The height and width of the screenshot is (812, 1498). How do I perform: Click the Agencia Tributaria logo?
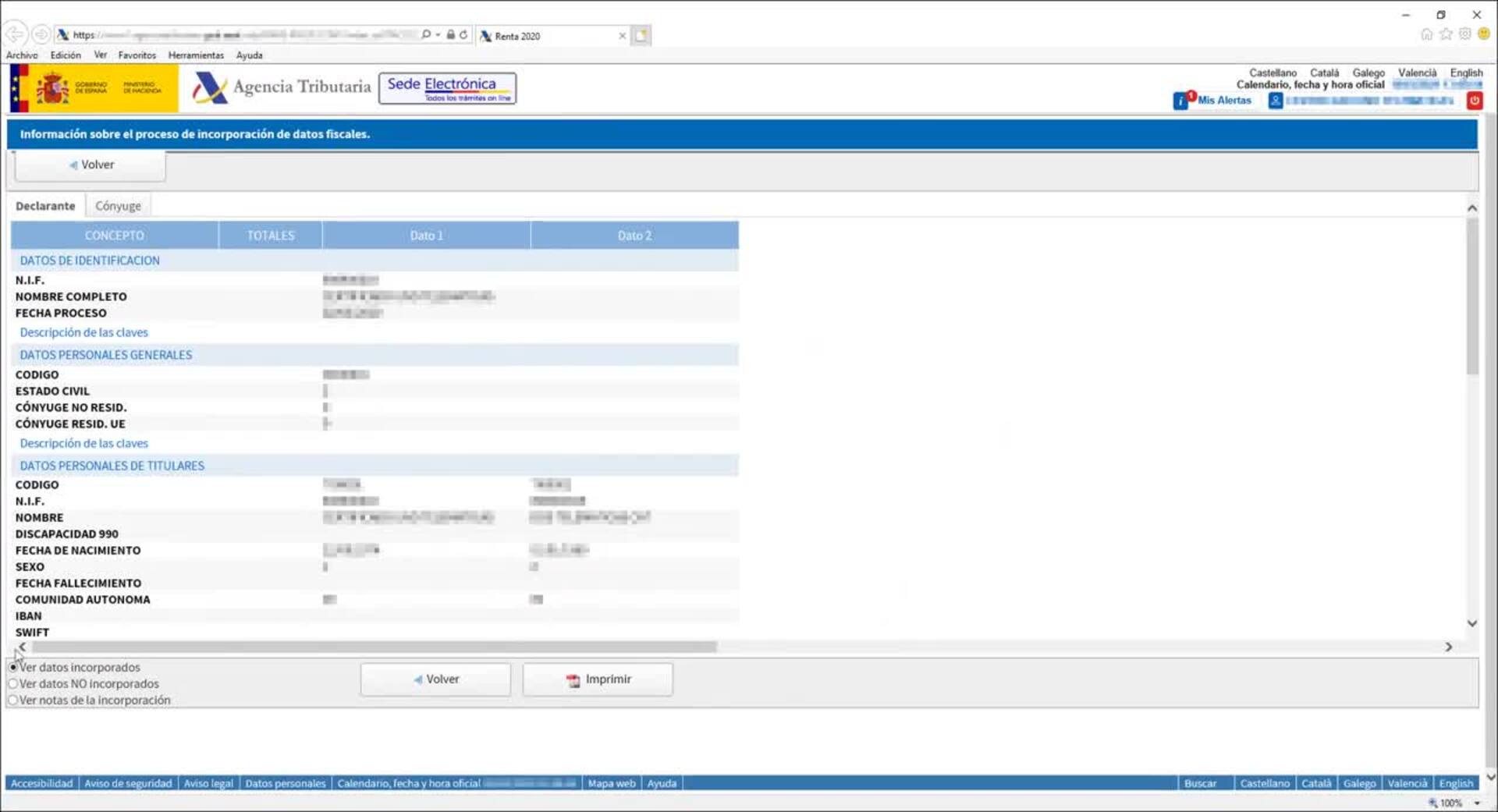coord(282,87)
